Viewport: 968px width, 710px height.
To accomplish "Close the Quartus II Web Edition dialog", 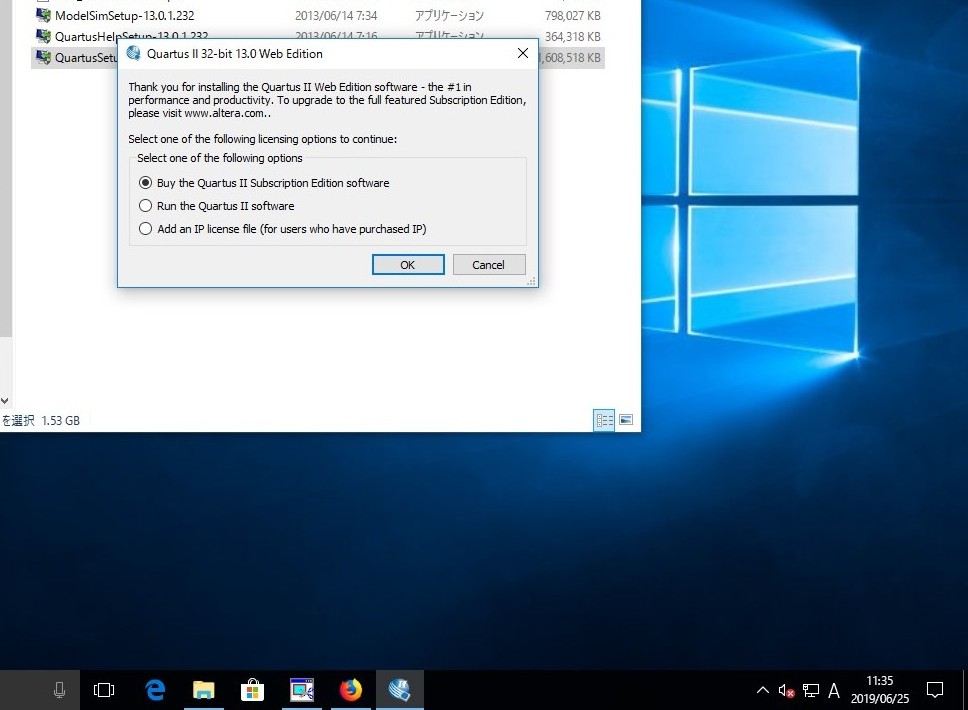I will 523,54.
